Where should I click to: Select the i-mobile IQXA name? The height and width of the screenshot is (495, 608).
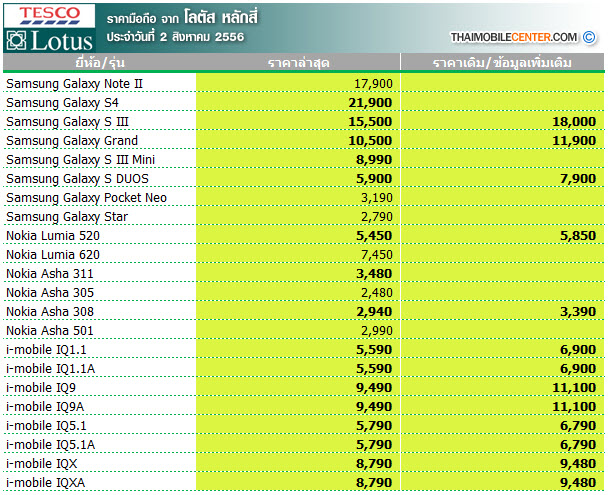(x=46, y=483)
